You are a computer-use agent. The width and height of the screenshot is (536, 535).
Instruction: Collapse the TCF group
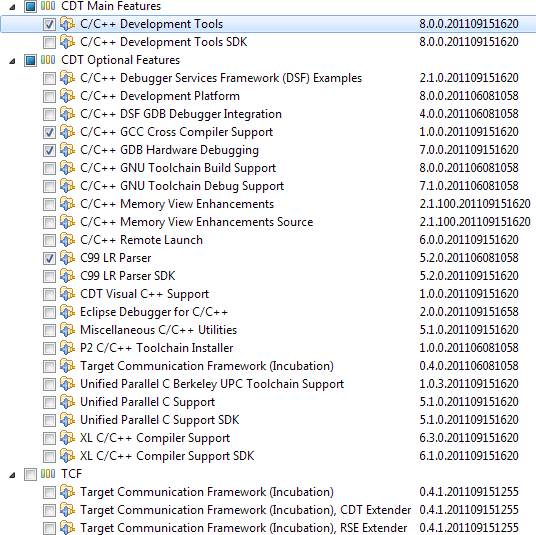point(12,475)
